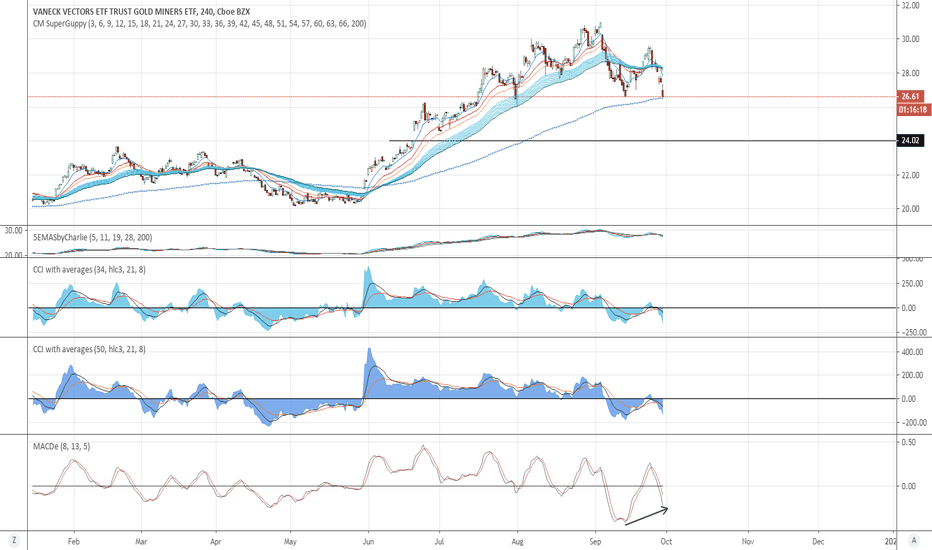
Task: Click the bar countdown timer 01:16:18
Action: 913,109
